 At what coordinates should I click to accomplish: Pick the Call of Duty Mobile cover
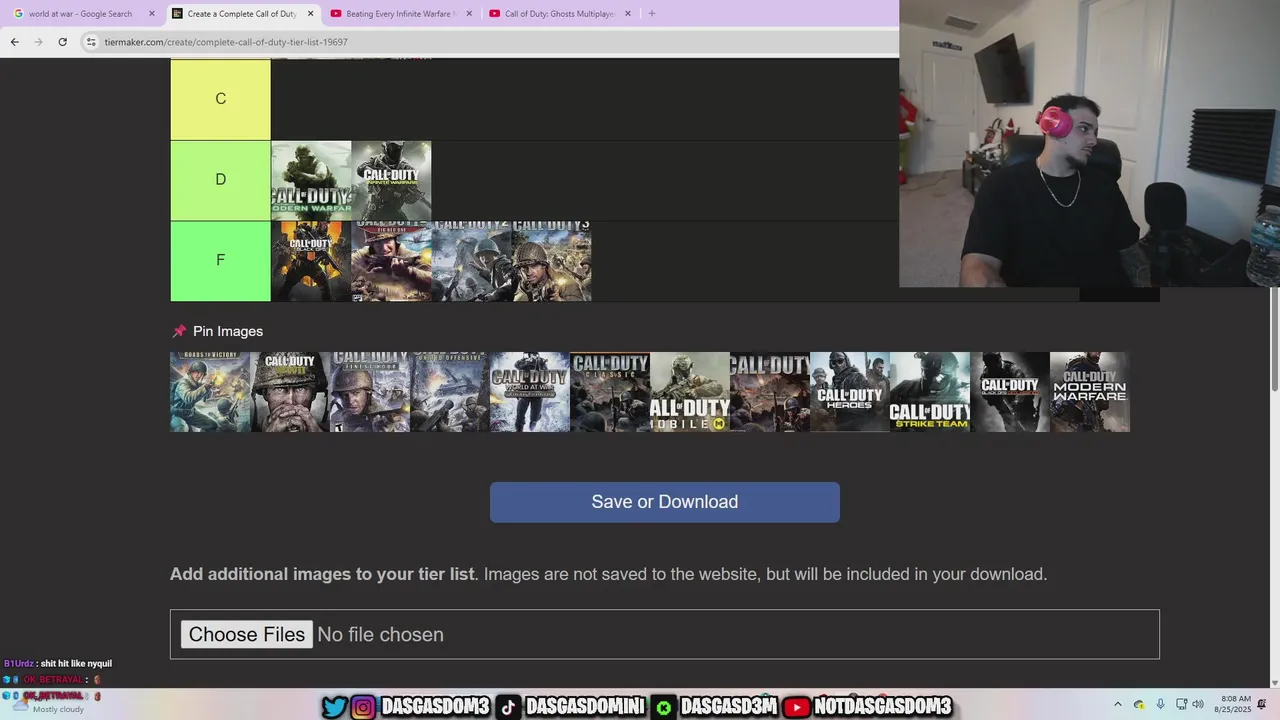(690, 392)
